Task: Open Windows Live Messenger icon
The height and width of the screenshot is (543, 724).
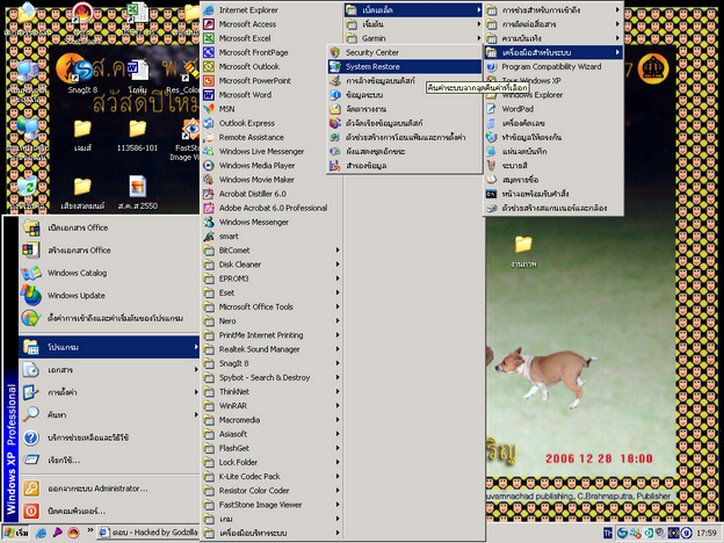Action: point(209,151)
